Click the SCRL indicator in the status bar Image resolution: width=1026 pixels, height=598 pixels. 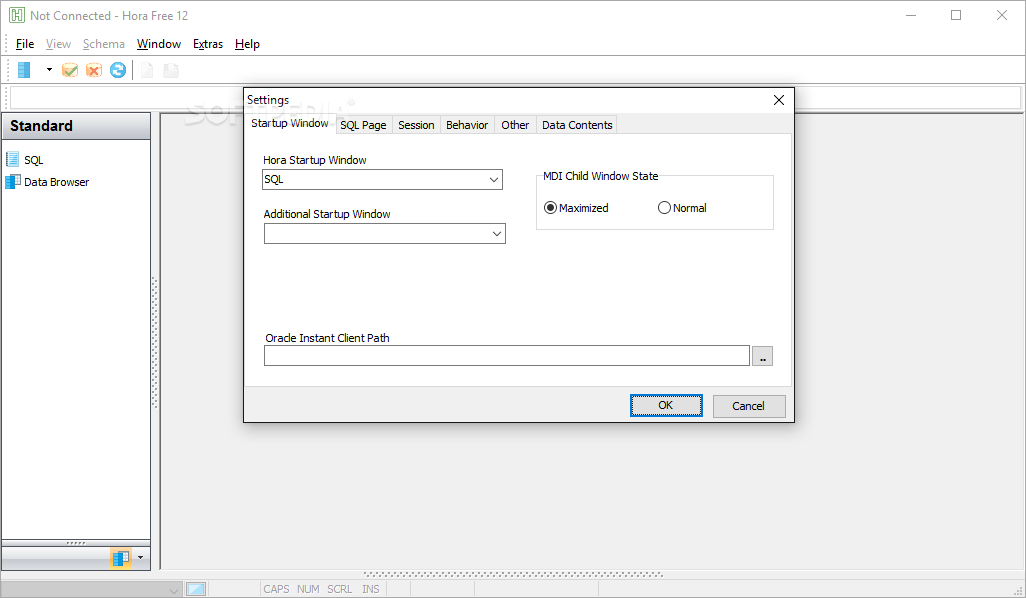340,589
